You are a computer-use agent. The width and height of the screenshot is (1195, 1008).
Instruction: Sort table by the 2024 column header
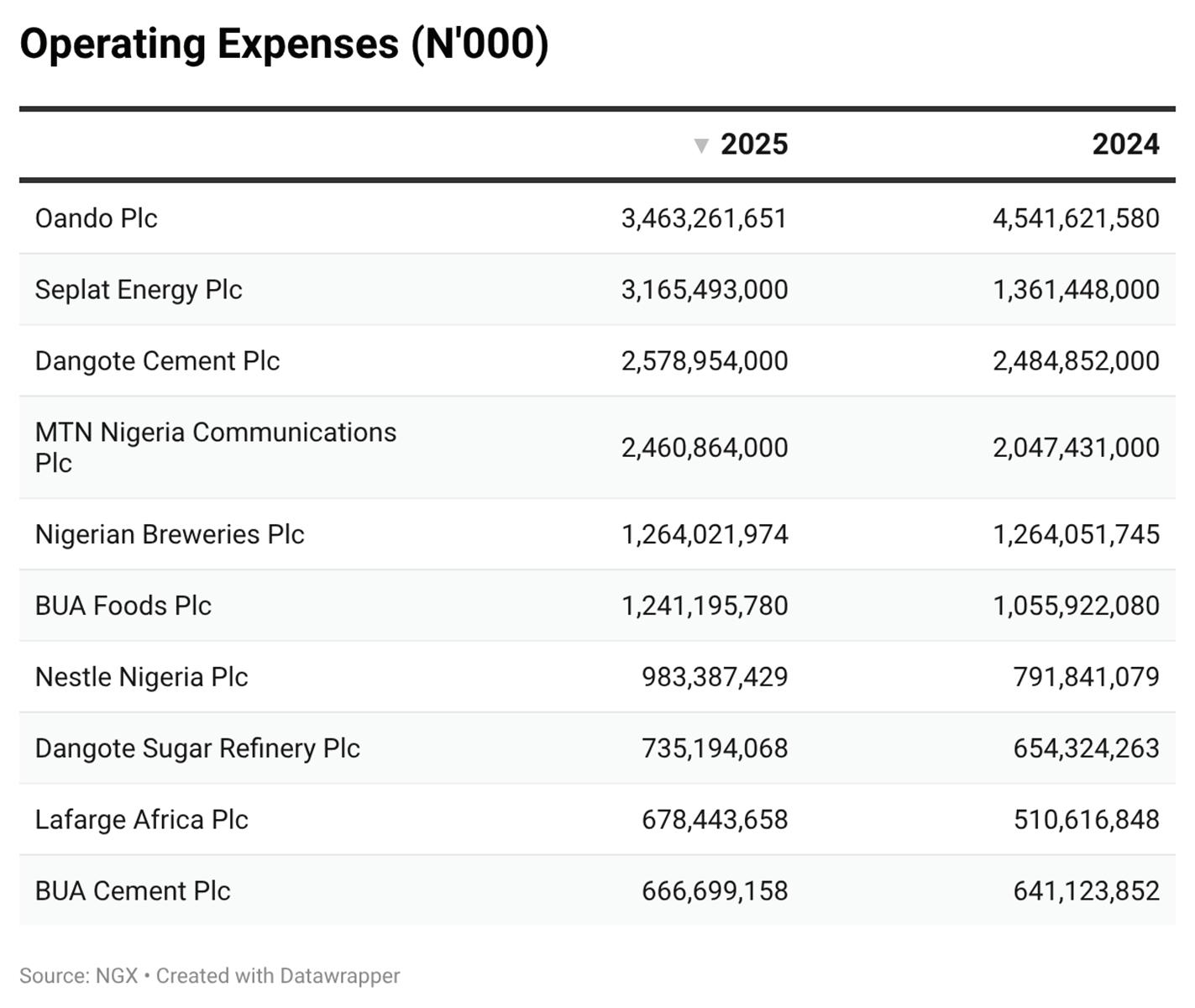(1124, 144)
